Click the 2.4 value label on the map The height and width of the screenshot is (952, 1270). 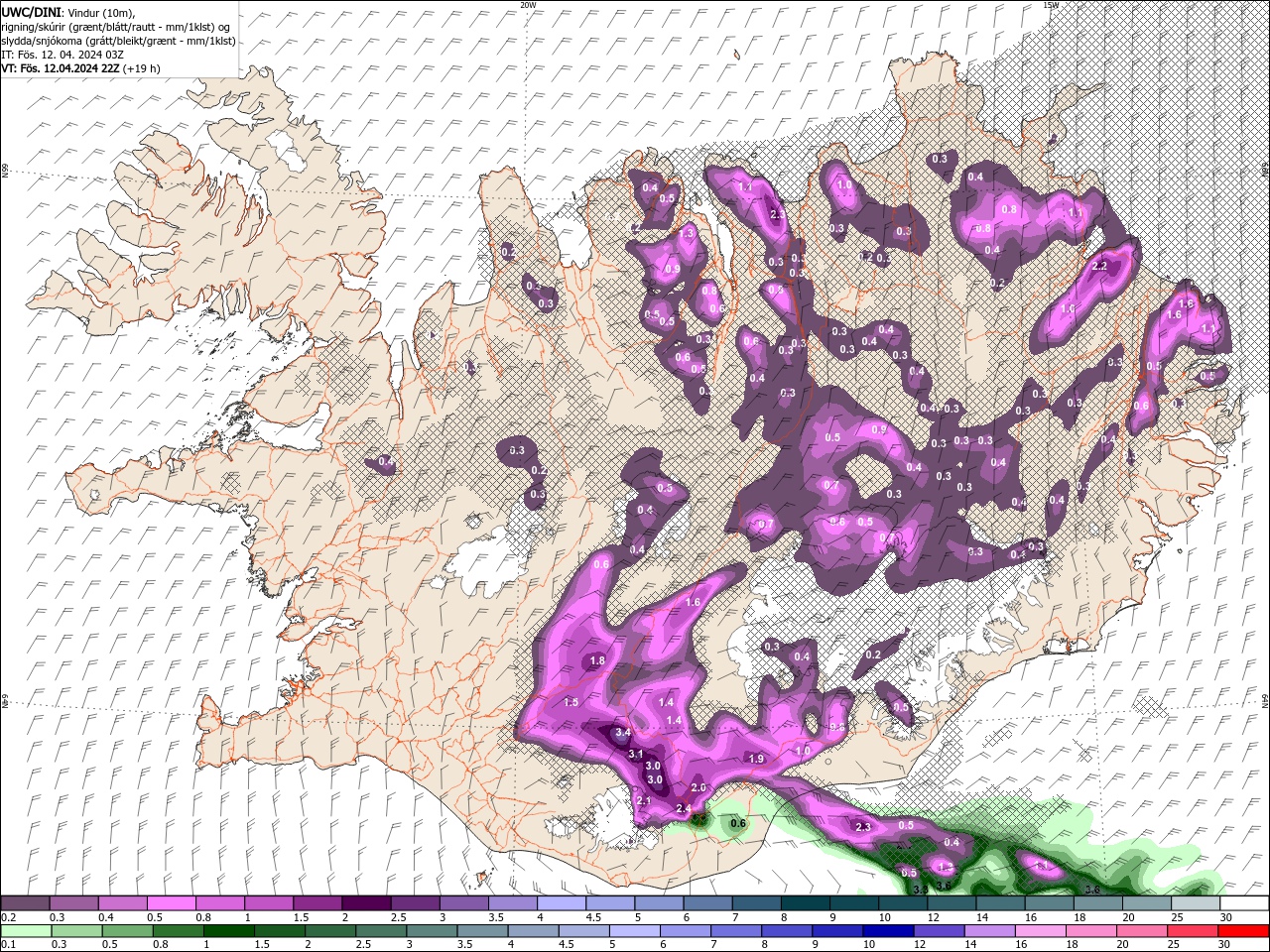pyautogui.click(x=683, y=809)
